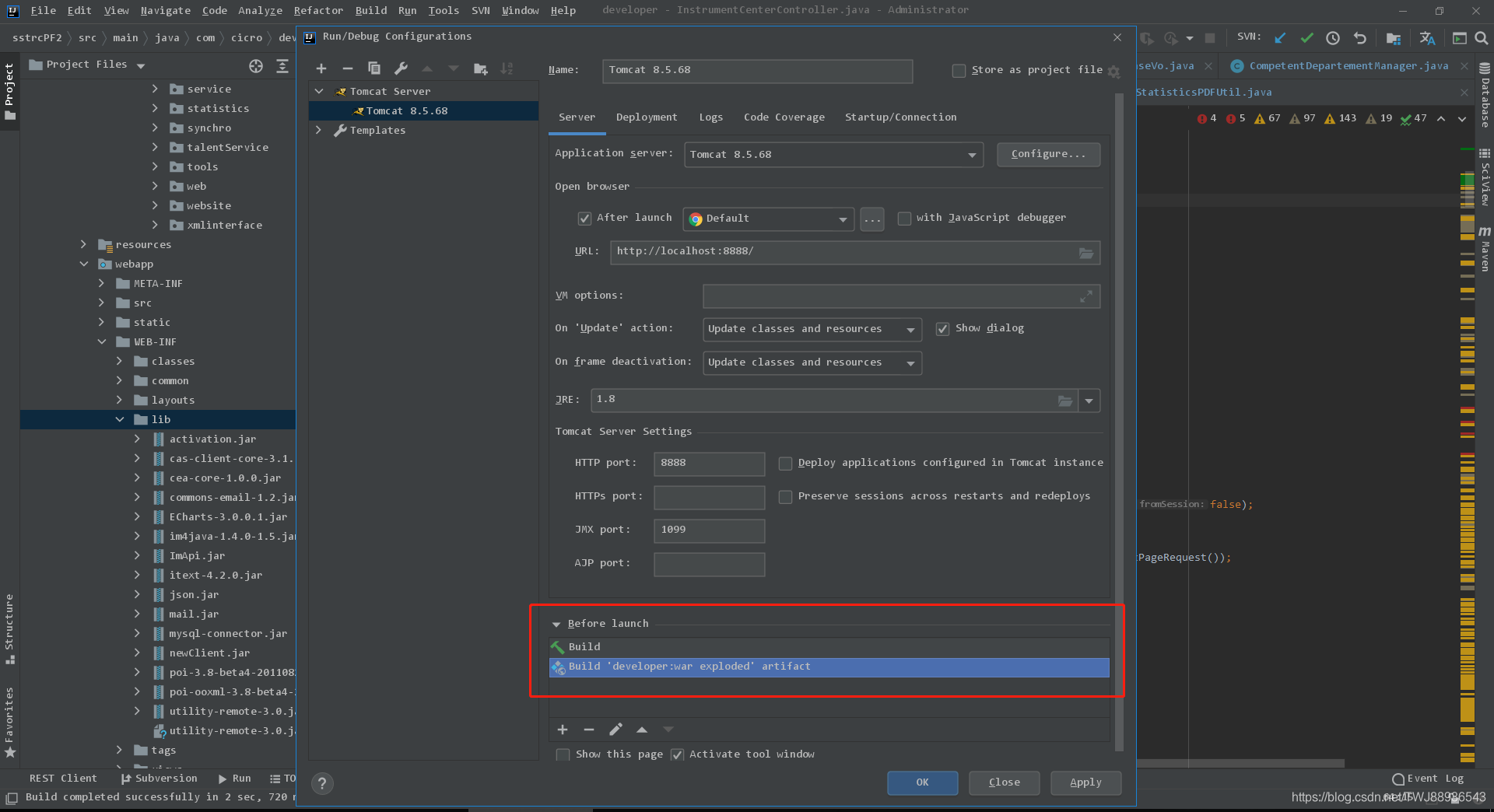The width and height of the screenshot is (1494, 812).
Task: Collapse all icon in Project panel
Action: click(x=282, y=66)
